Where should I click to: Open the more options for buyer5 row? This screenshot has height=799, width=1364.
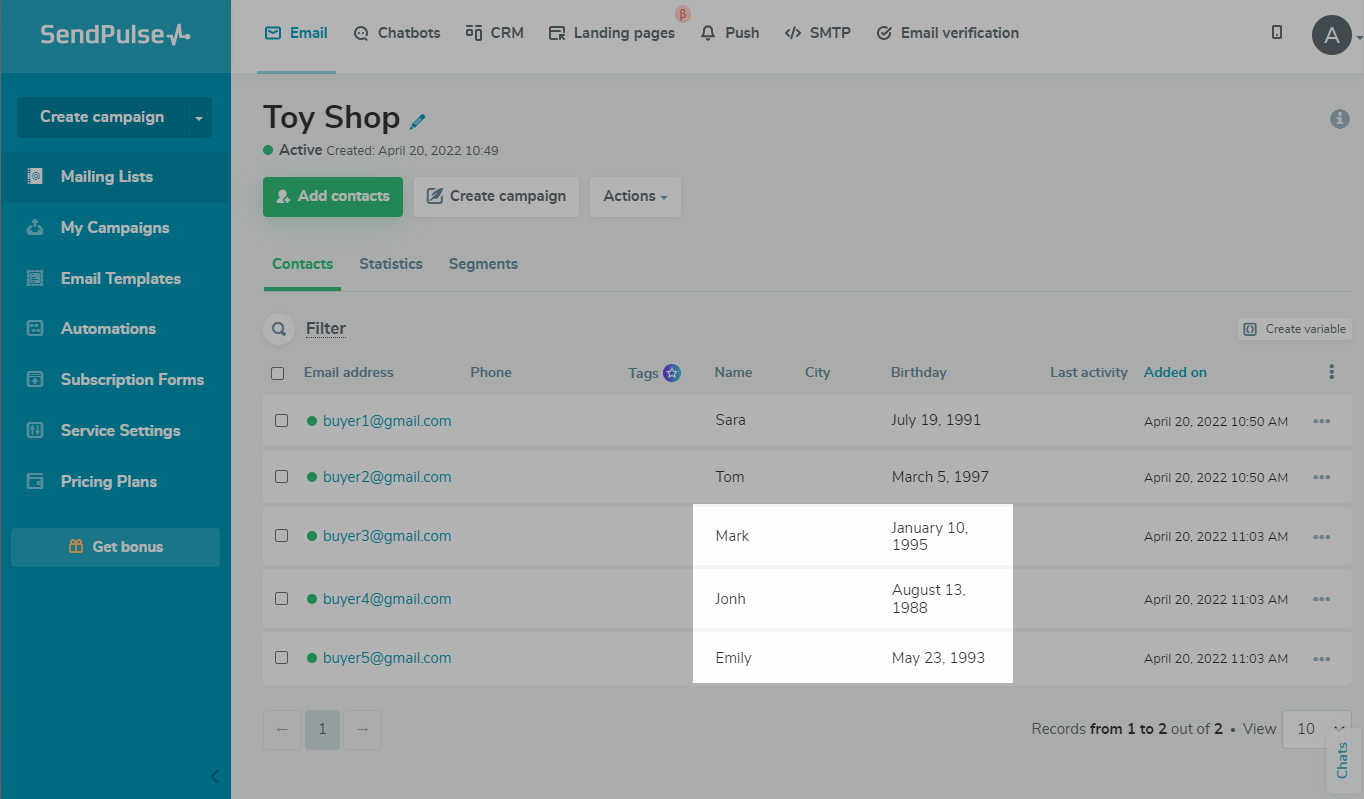point(1322,659)
